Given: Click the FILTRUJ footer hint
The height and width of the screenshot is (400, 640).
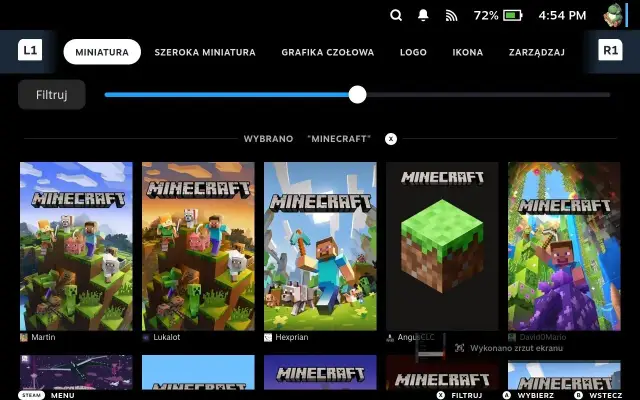Looking at the screenshot, I should [467, 395].
